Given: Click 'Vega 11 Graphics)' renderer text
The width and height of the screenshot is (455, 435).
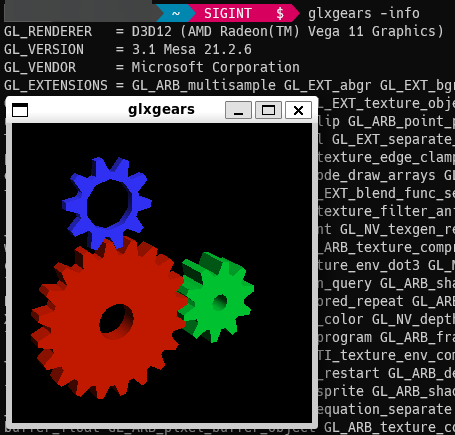Looking at the screenshot, I should point(376,31).
